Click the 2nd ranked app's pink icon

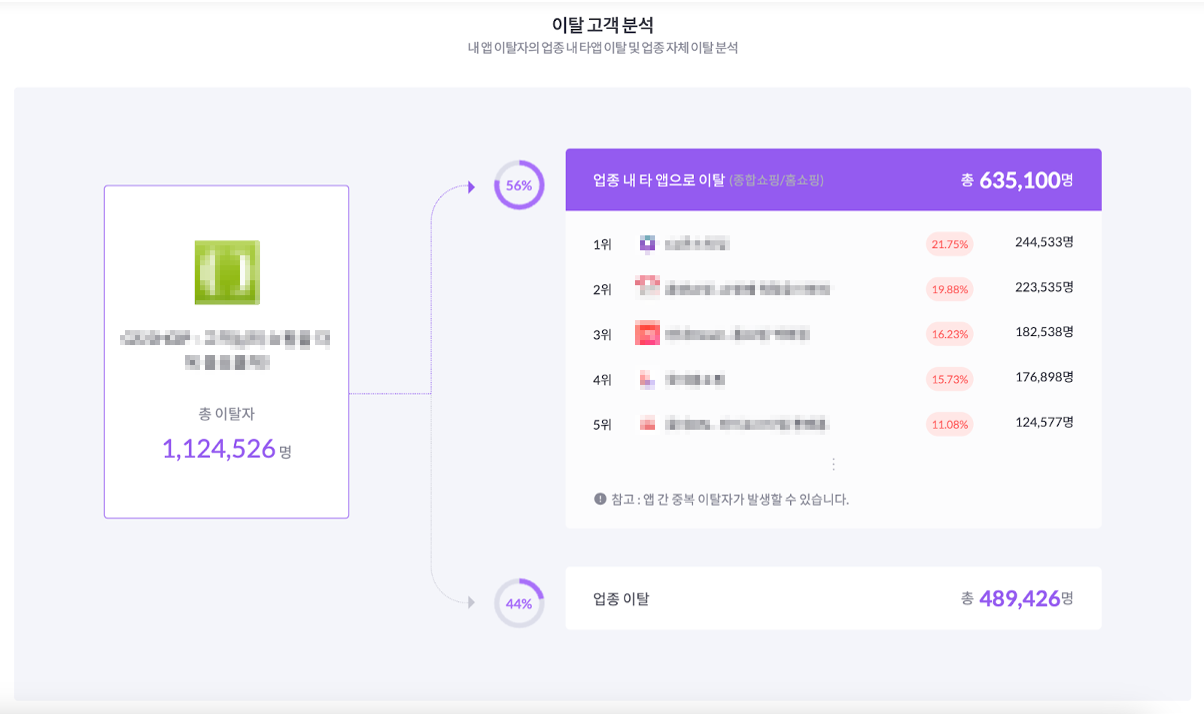pos(648,288)
